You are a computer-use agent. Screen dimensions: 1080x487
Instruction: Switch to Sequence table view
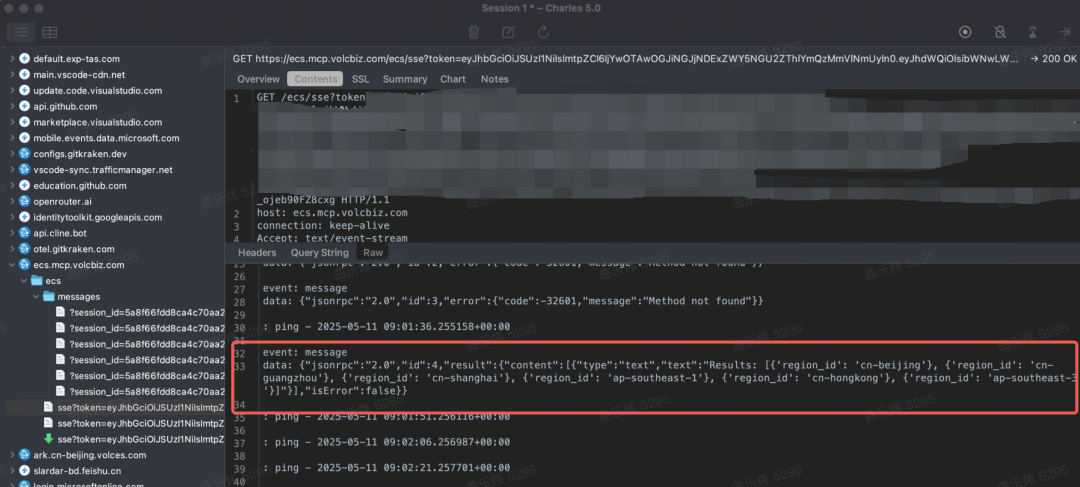click(x=50, y=32)
